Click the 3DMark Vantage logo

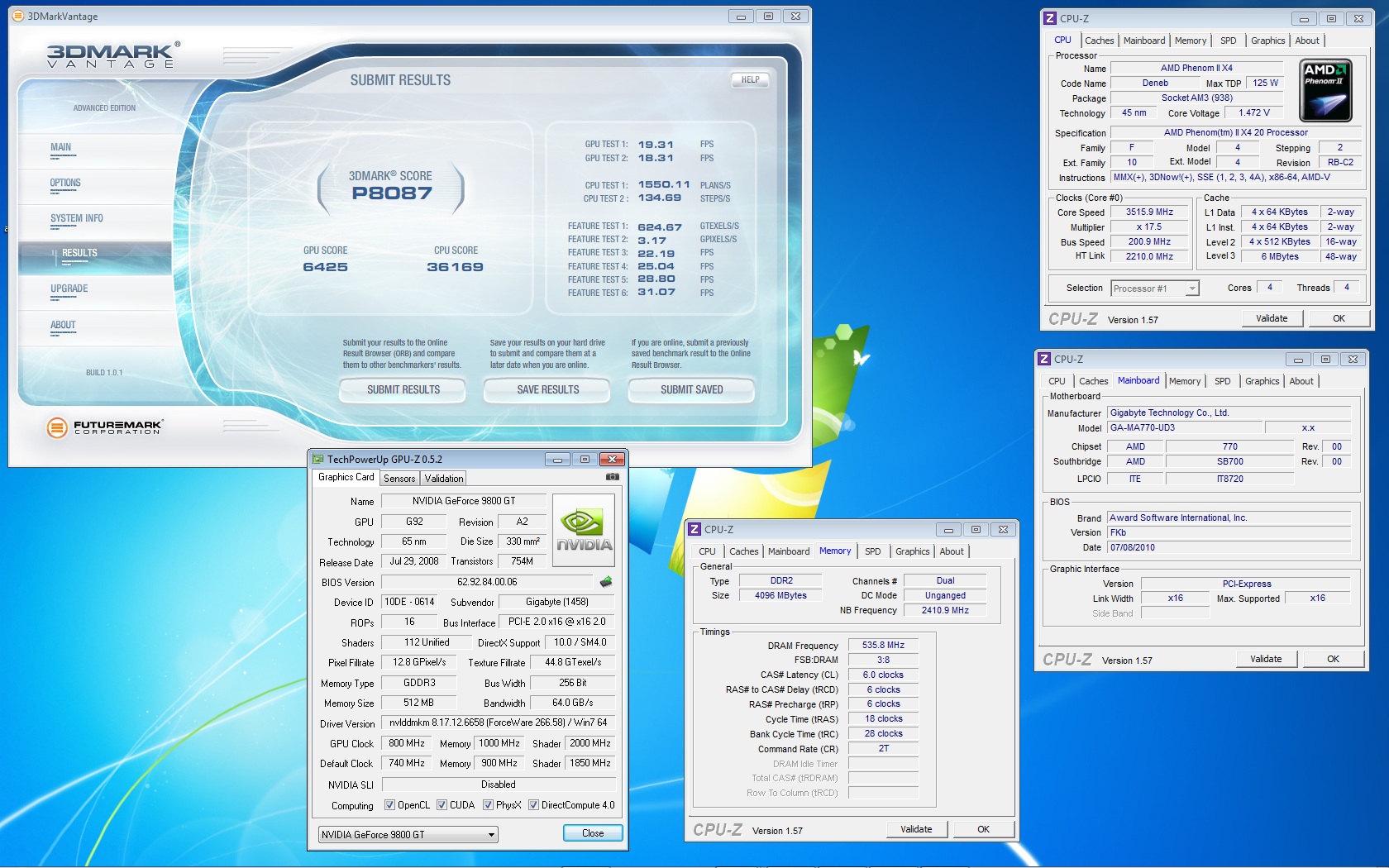(x=113, y=55)
